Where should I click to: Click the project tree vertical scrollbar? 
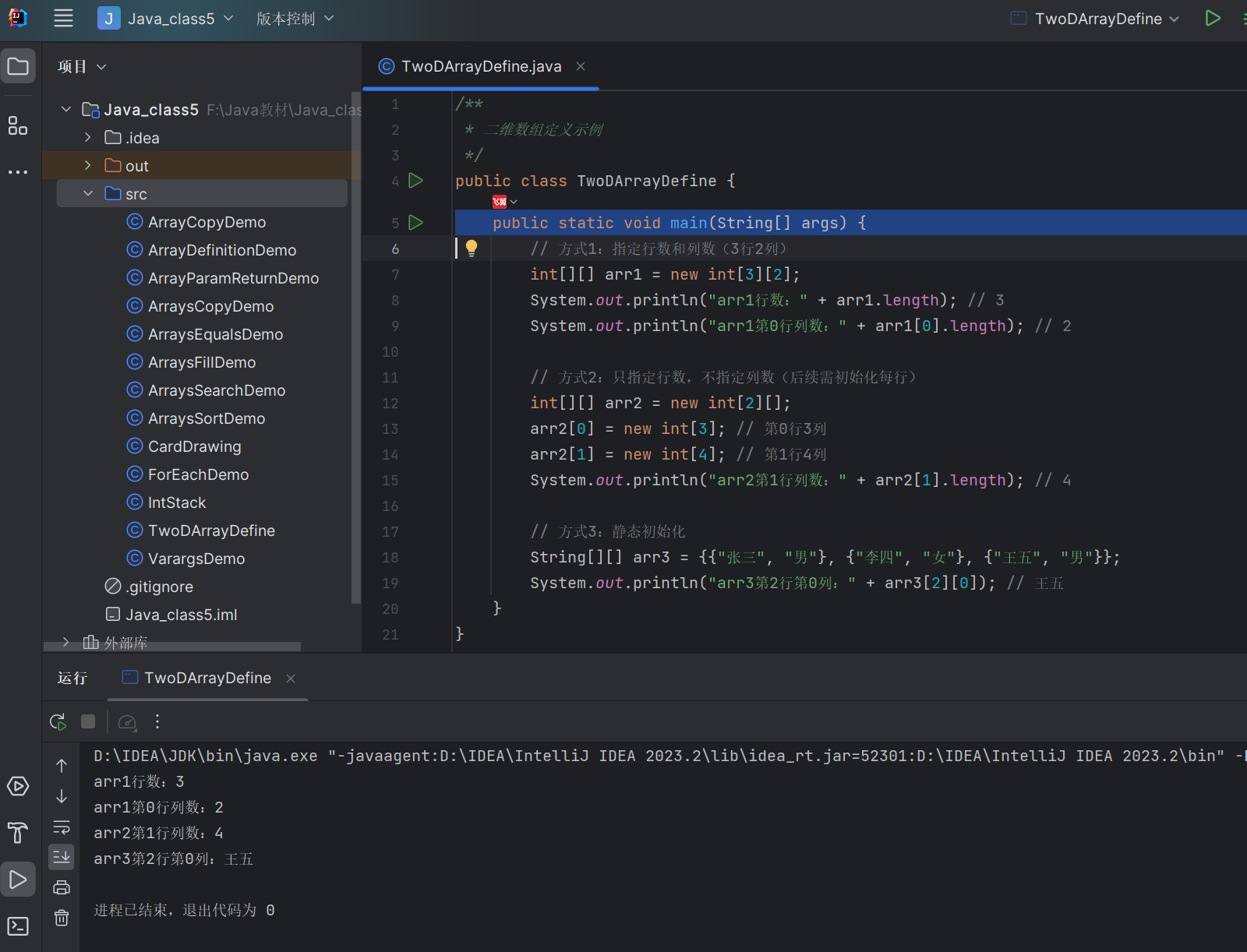pyautogui.click(x=356, y=347)
